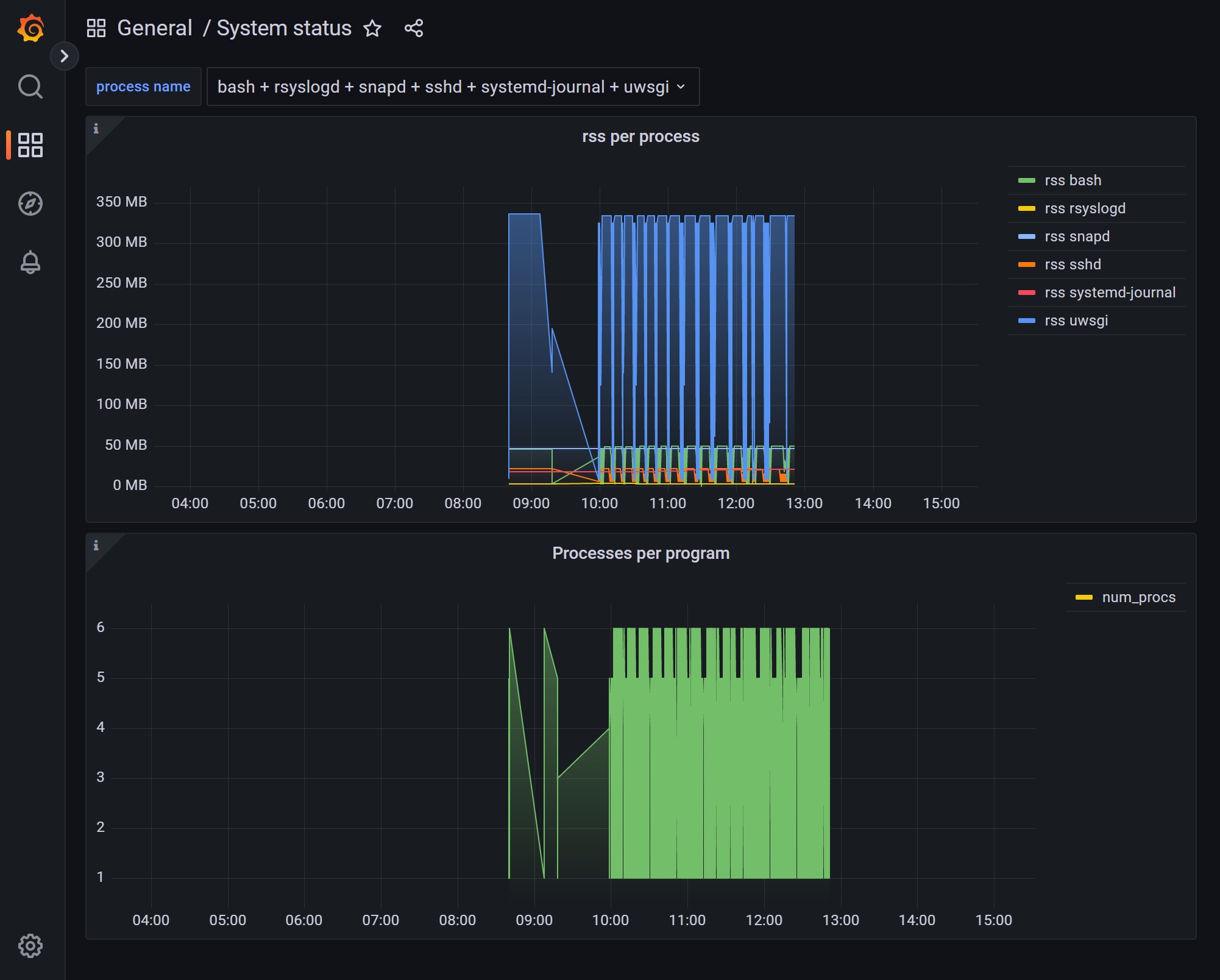The image size is (1220, 980).
Task: Click the System status breadcrumb title
Action: [x=284, y=29]
